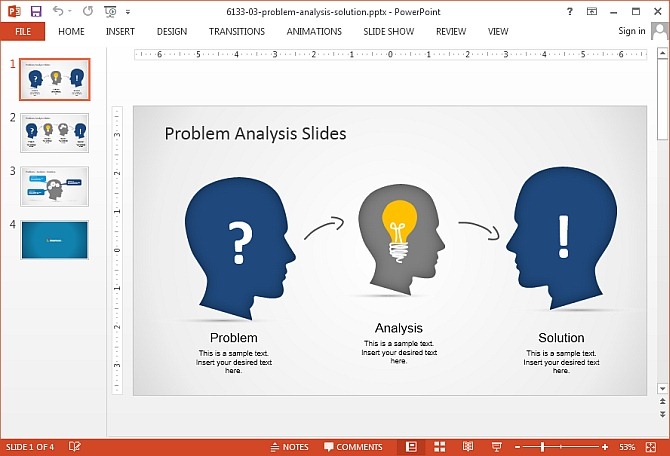Open the Customize Quick Access Toolbar dropdown
This screenshot has height=456, width=670.
pyautogui.click(x=128, y=12)
